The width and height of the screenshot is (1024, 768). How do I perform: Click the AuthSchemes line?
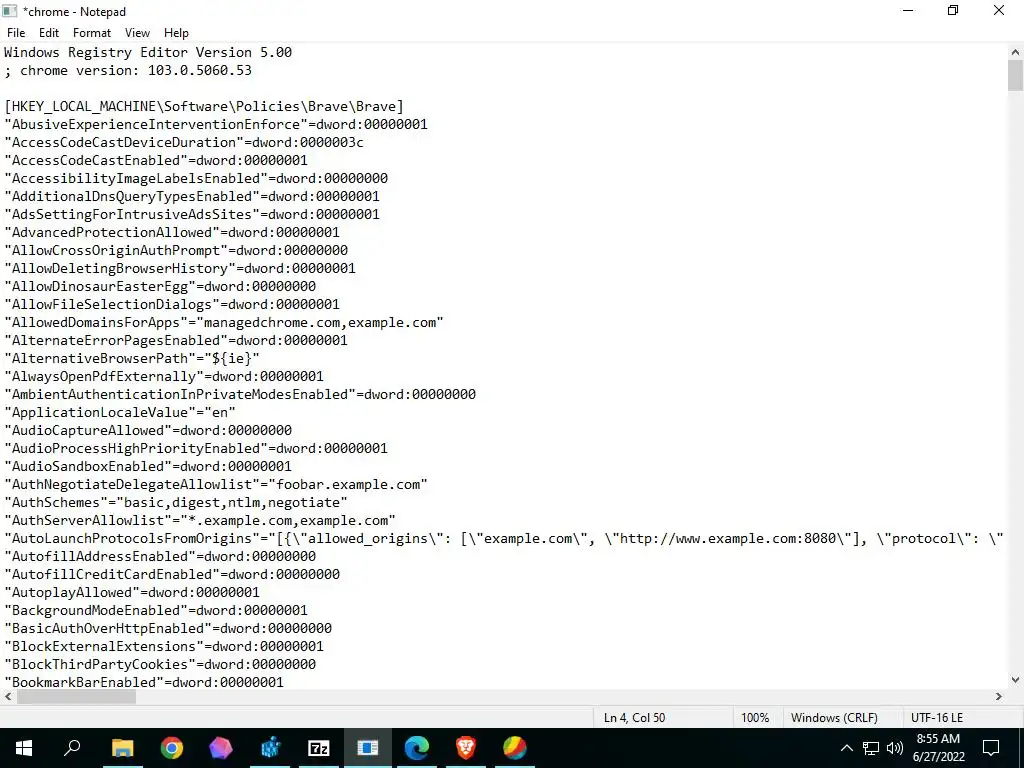pos(176,502)
